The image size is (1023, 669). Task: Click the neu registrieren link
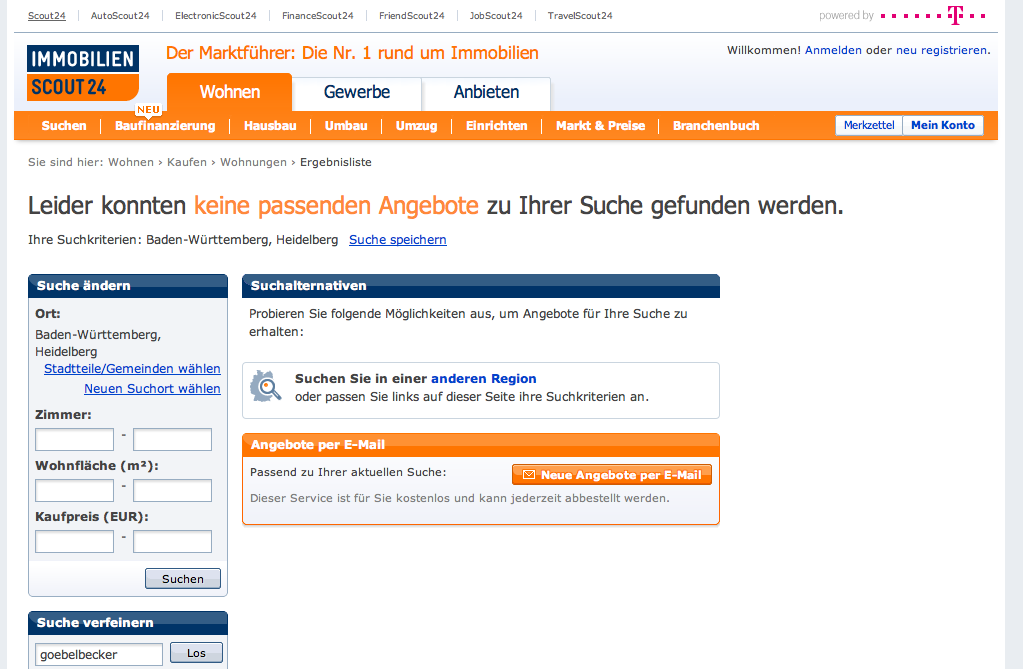point(941,50)
